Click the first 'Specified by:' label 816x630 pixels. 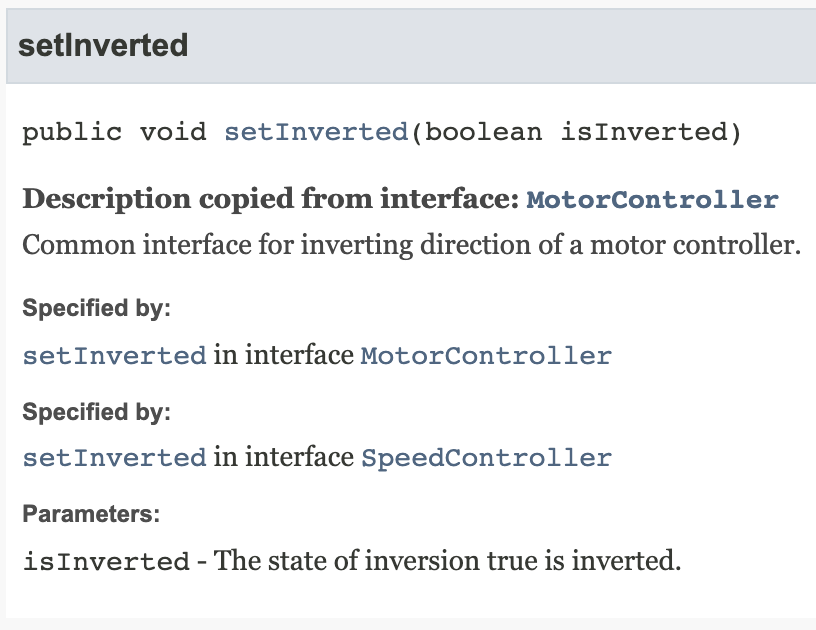click(96, 308)
